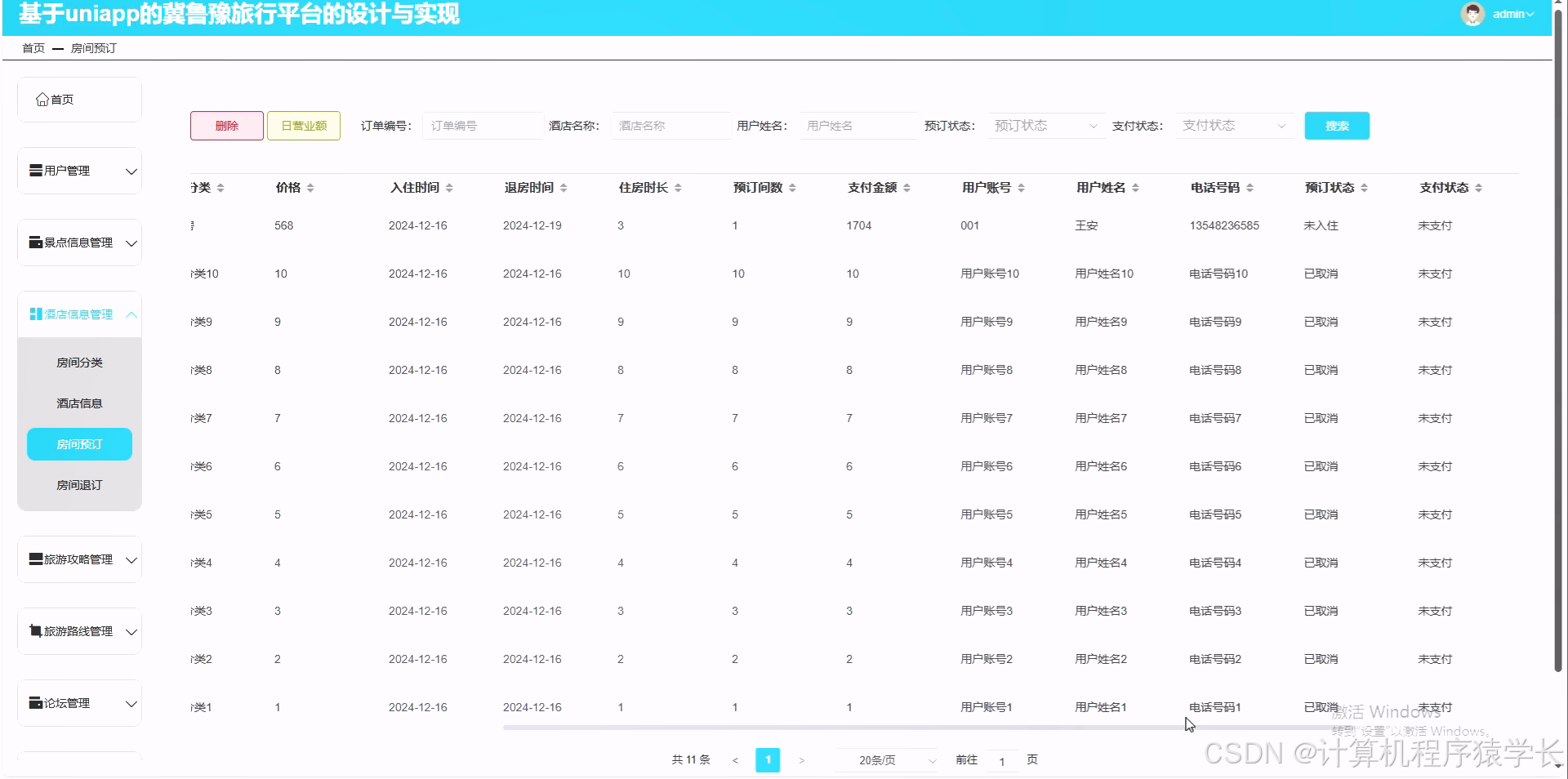Screen dimensions: 1568x779
Task: Click the 电话号码8 cell
Action: tap(1215, 370)
